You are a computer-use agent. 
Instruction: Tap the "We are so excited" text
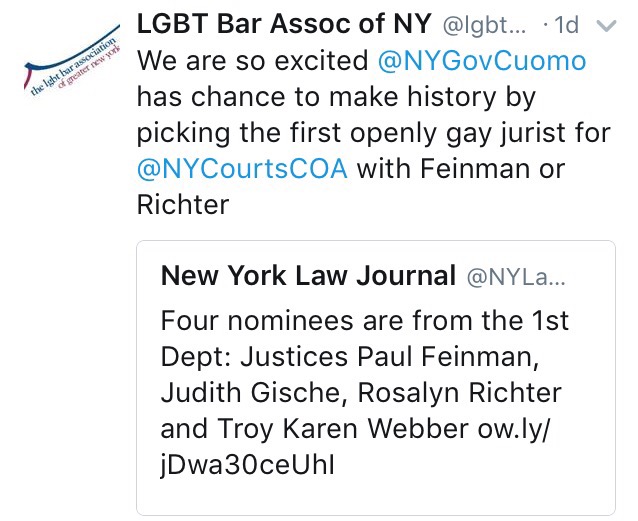pyautogui.click(x=253, y=62)
